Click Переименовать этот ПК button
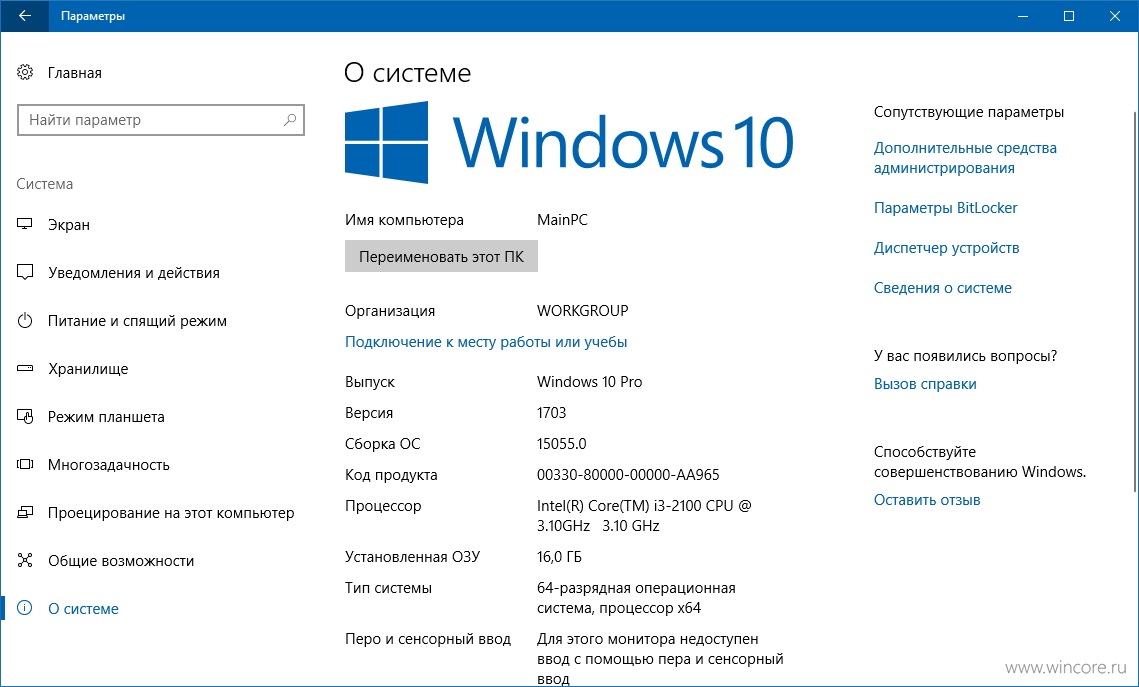Viewport: 1139px width, 687px height. click(x=441, y=256)
